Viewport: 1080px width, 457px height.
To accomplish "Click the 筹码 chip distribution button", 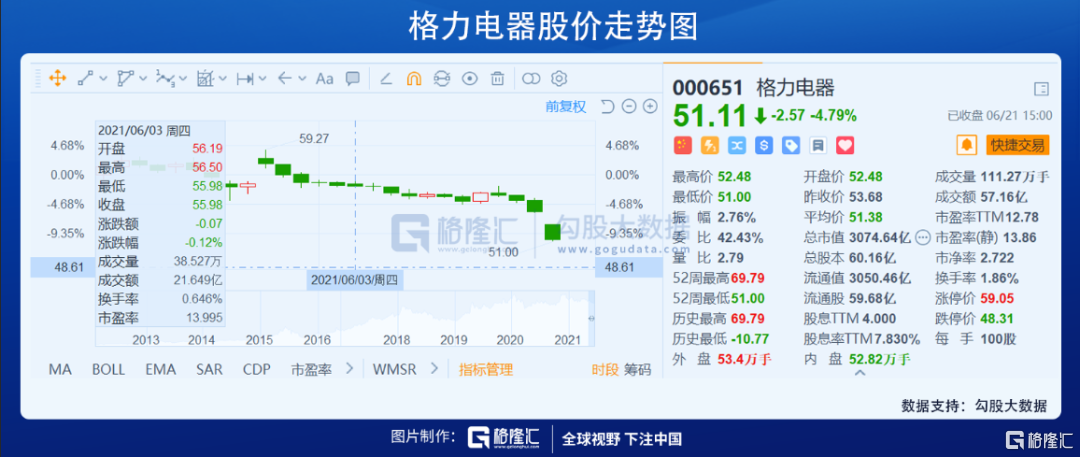I will (637, 369).
